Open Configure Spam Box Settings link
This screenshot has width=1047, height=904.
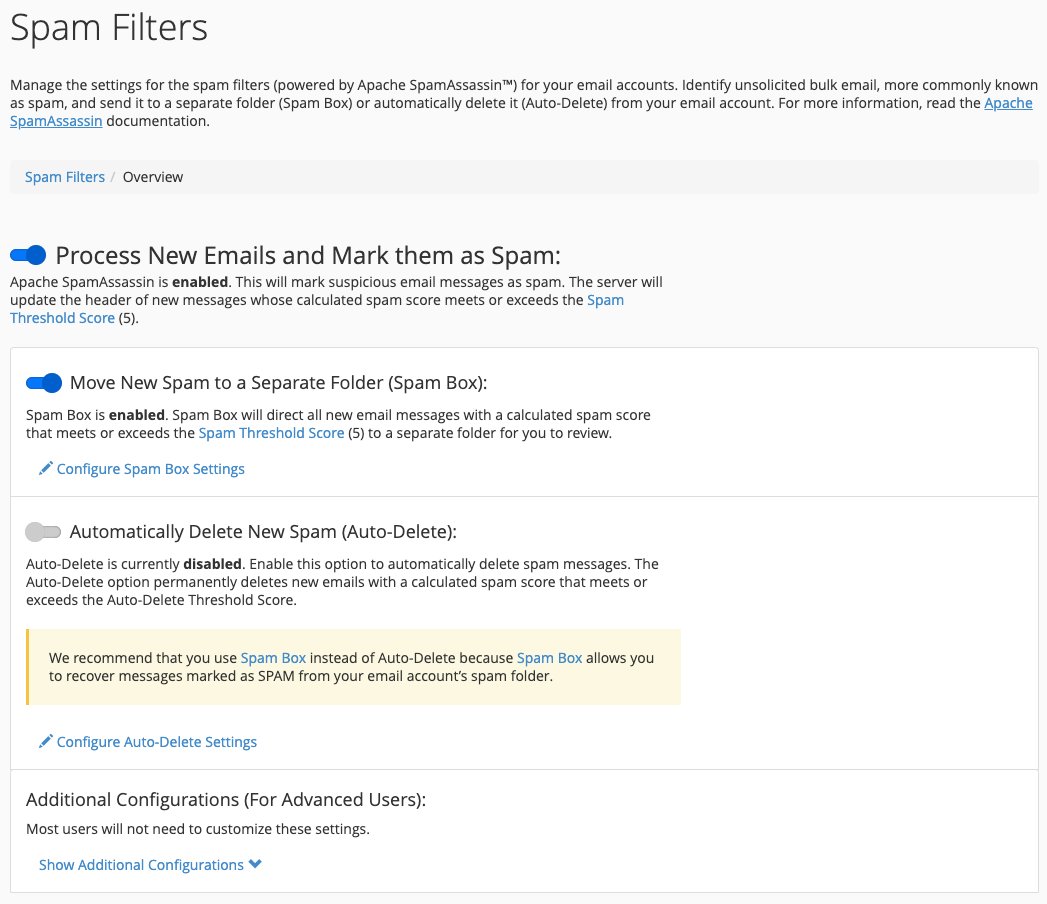point(150,469)
